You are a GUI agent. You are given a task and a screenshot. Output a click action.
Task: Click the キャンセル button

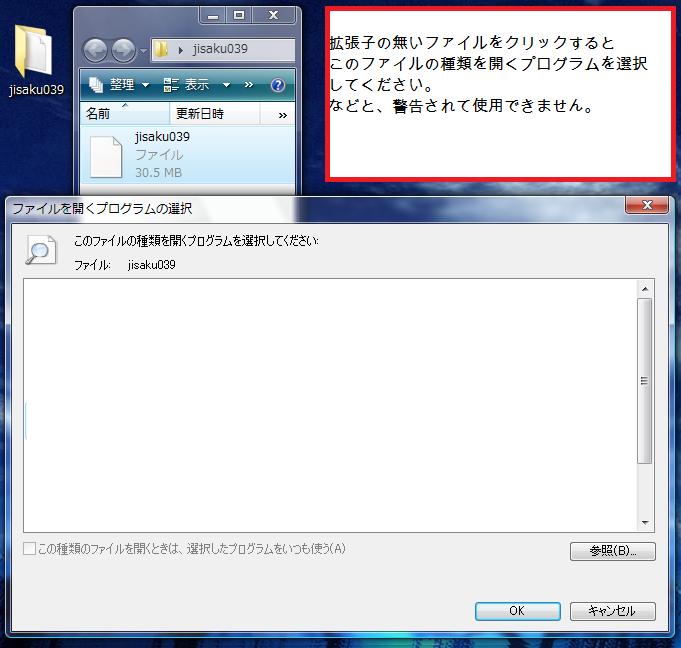point(612,611)
